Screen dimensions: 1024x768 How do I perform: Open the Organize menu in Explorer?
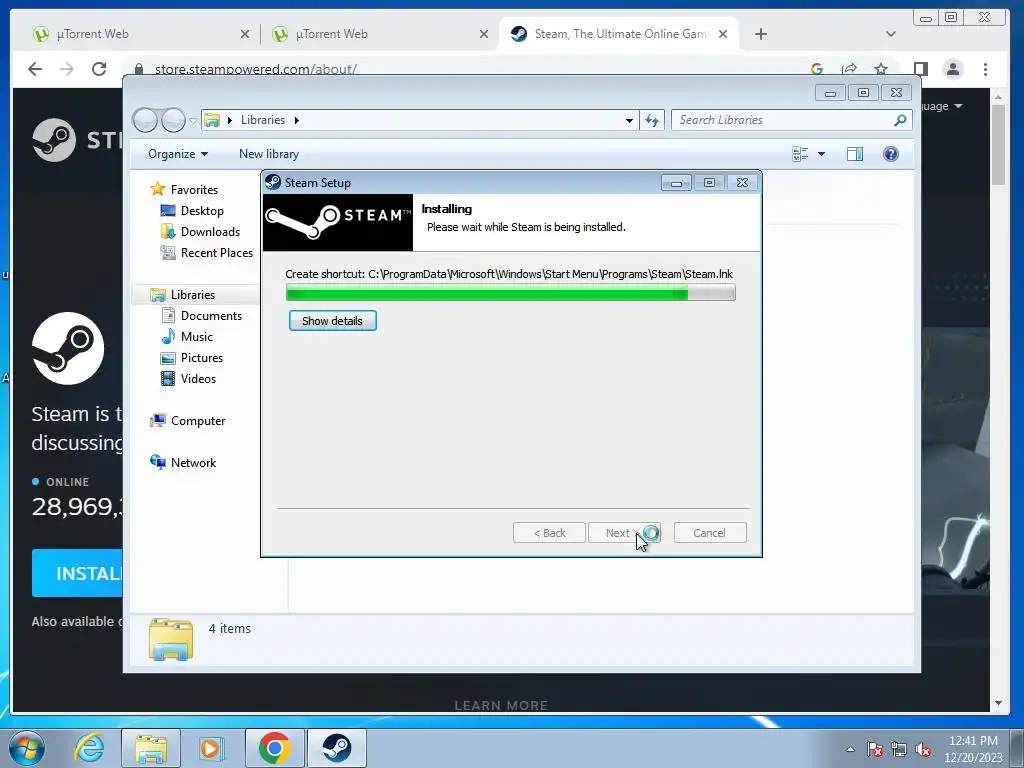tap(178, 154)
